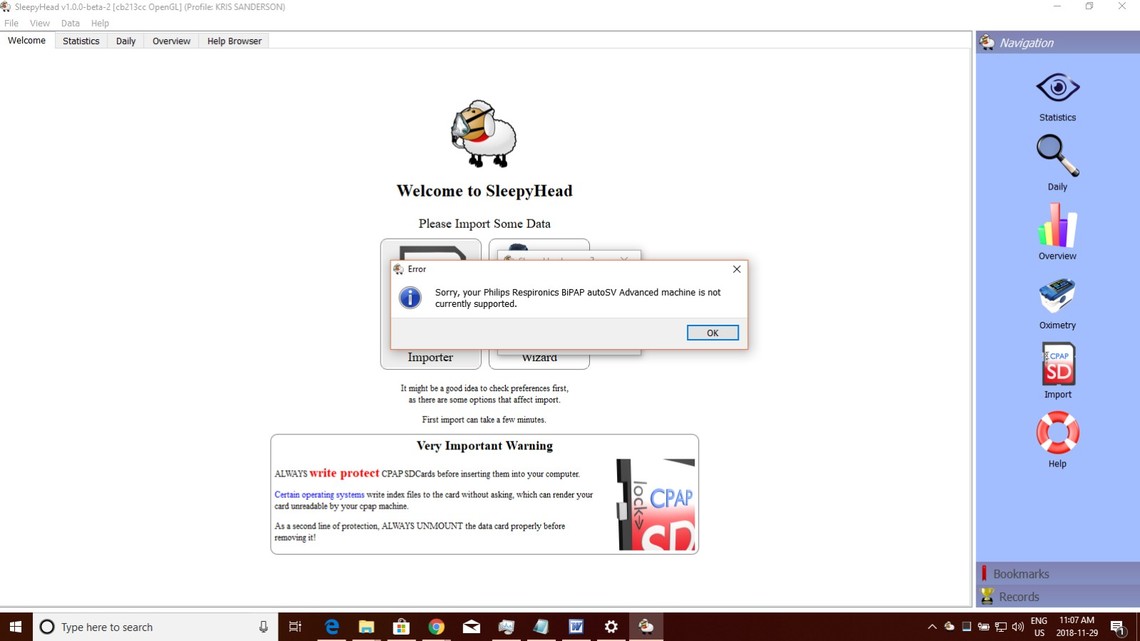Open the Mail app from the taskbar
Image resolution: width=1140 pixels, height=641 pixels.
click(471, 626)
